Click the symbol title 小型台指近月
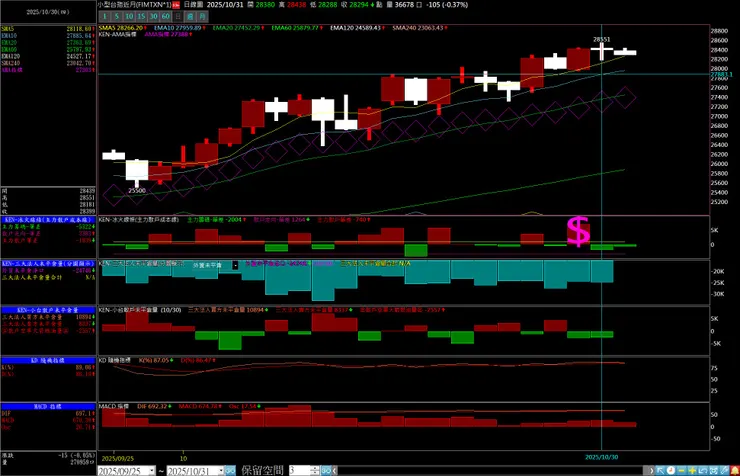The height and width of the screenshot is (476, 740). point(117,5)
